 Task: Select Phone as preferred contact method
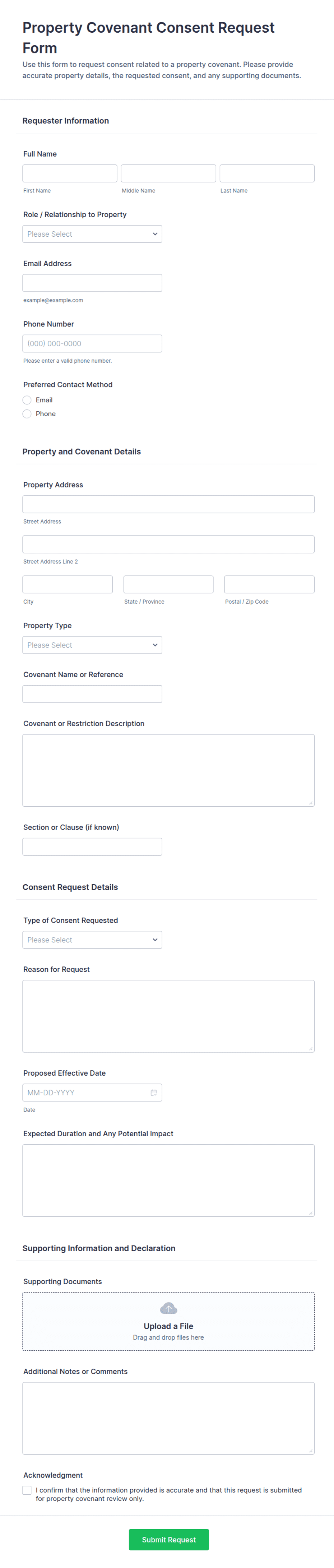tap(27, 413)
